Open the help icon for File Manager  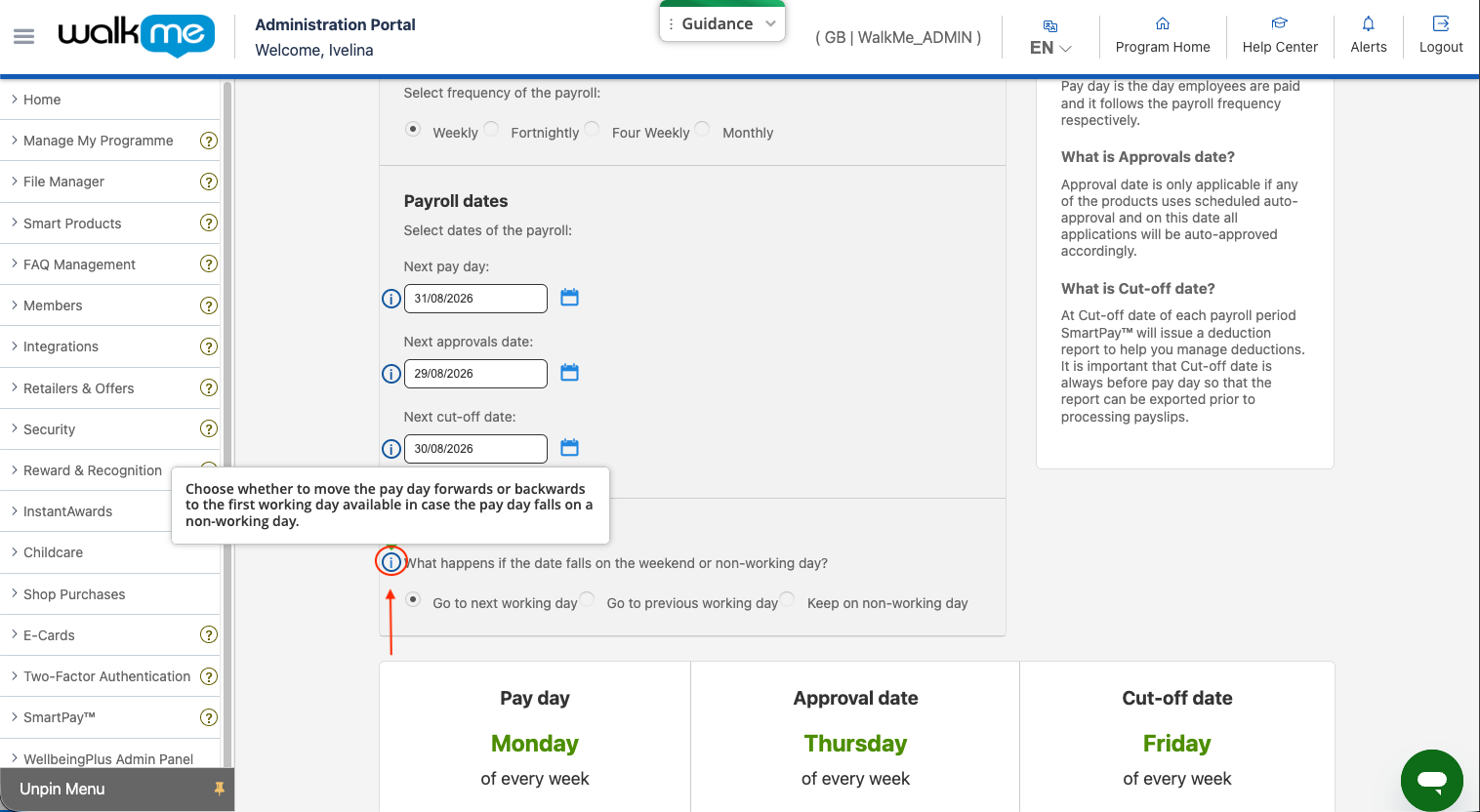209,182
